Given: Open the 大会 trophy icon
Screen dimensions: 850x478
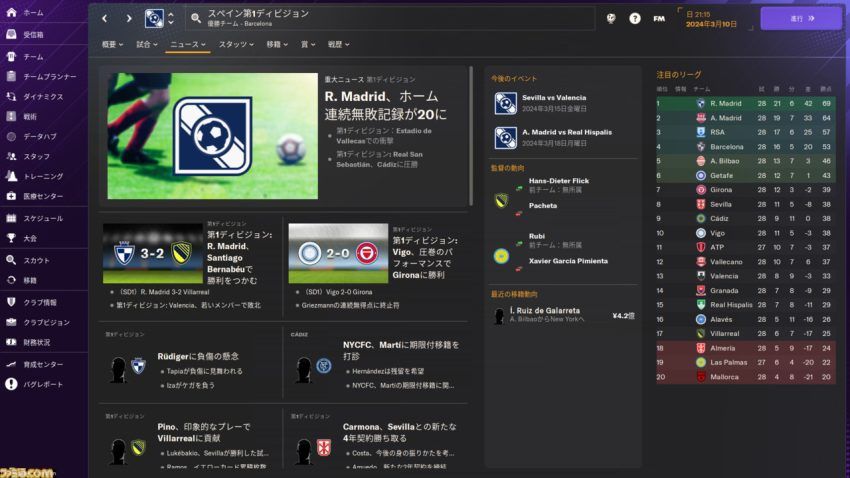Looking at the screenshot, I should pos(11,238).
